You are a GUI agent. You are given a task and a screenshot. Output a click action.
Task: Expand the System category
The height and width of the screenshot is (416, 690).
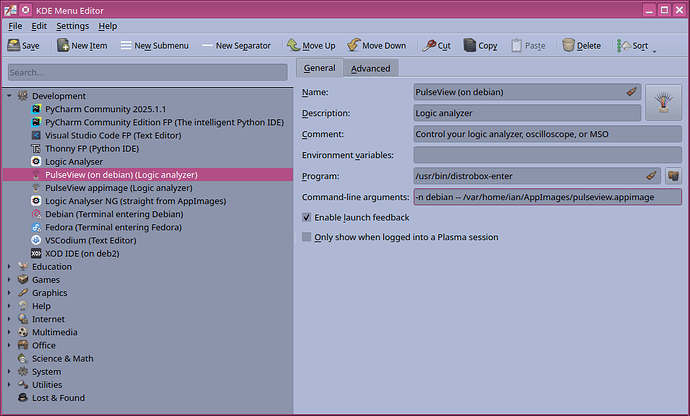pos(9,372)
